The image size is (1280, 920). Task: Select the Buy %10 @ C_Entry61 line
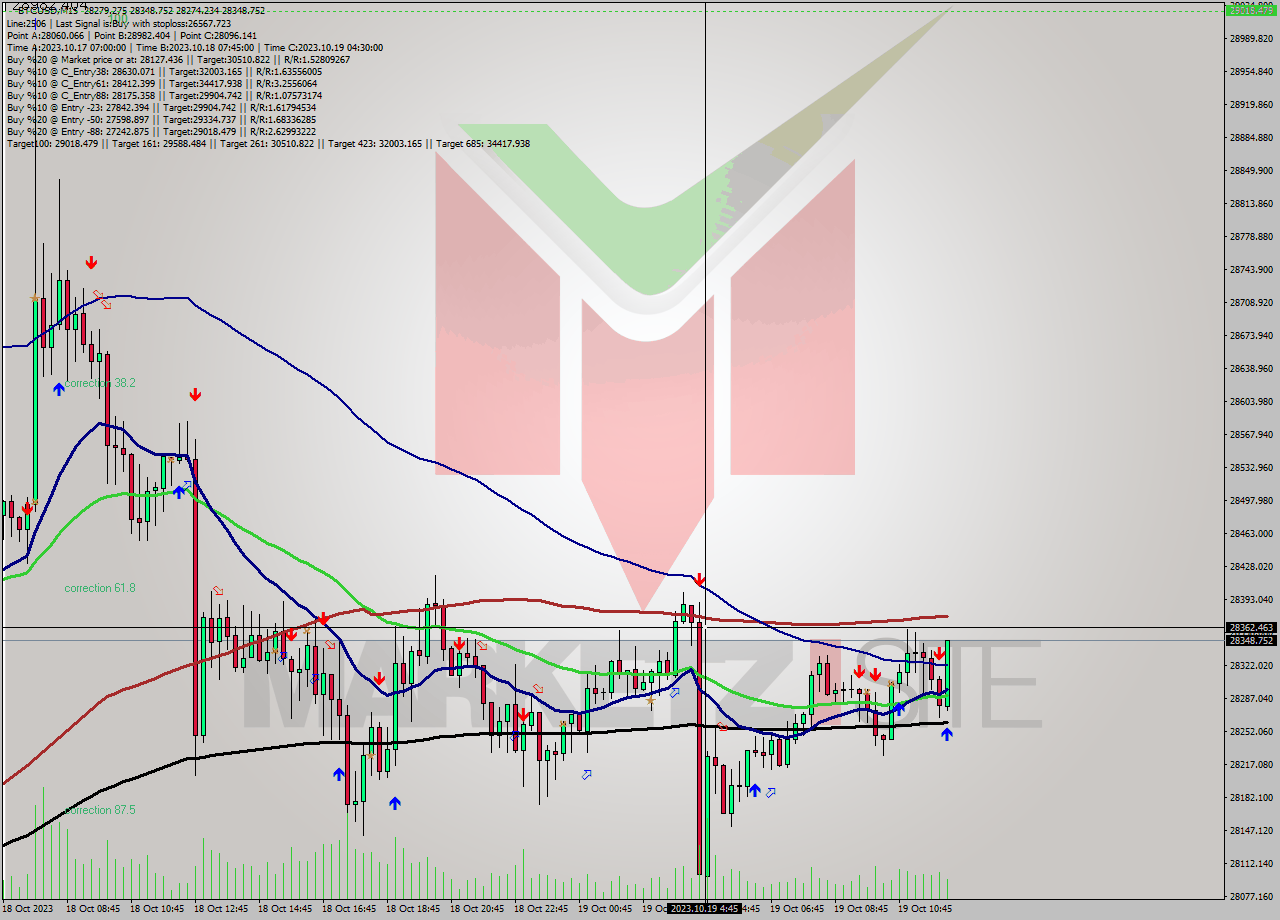(x=162, y=84)
